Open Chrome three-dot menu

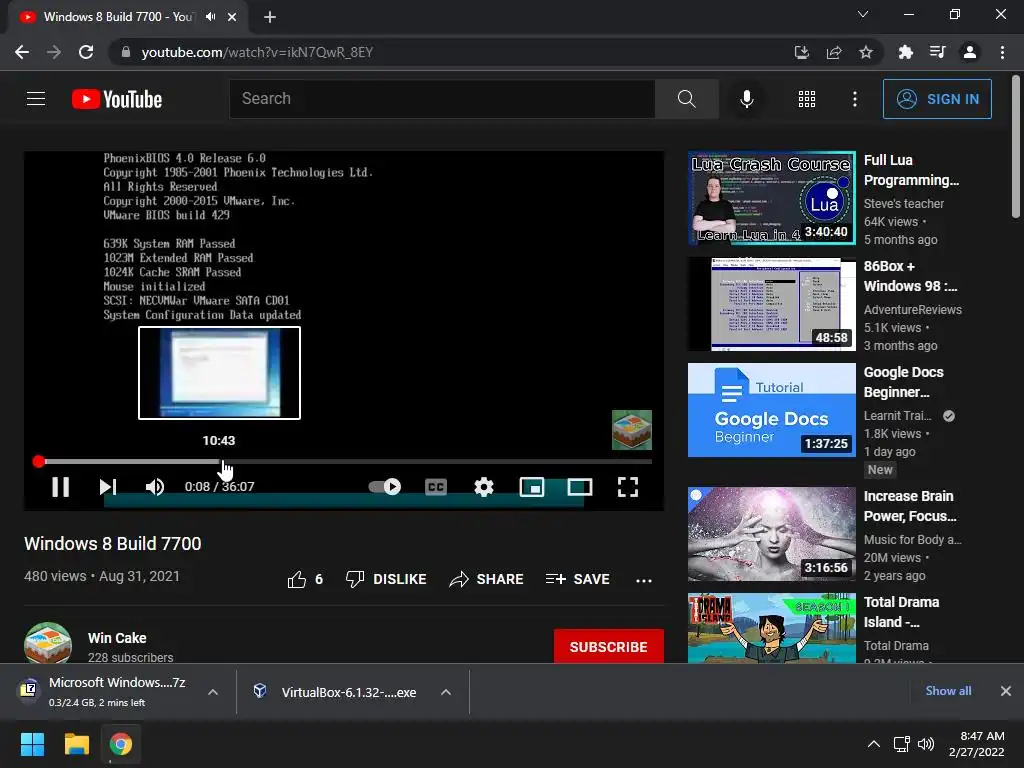point(1002,52)
